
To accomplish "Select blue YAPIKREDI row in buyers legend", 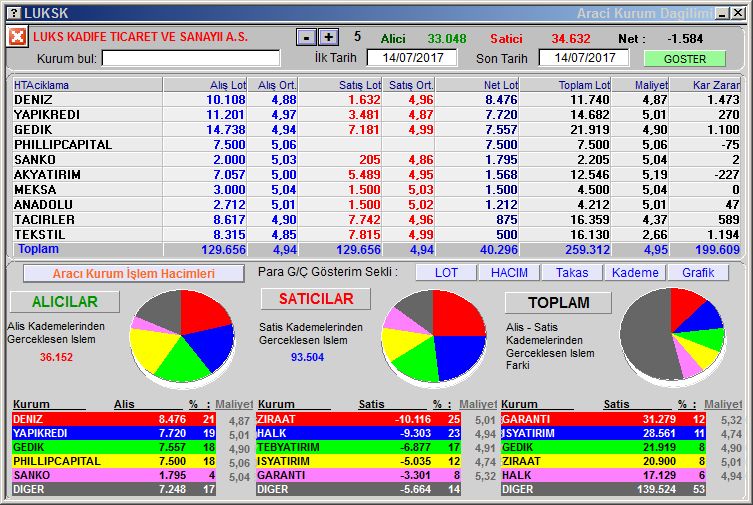I will pyautogui.click(x=114, y=433).
